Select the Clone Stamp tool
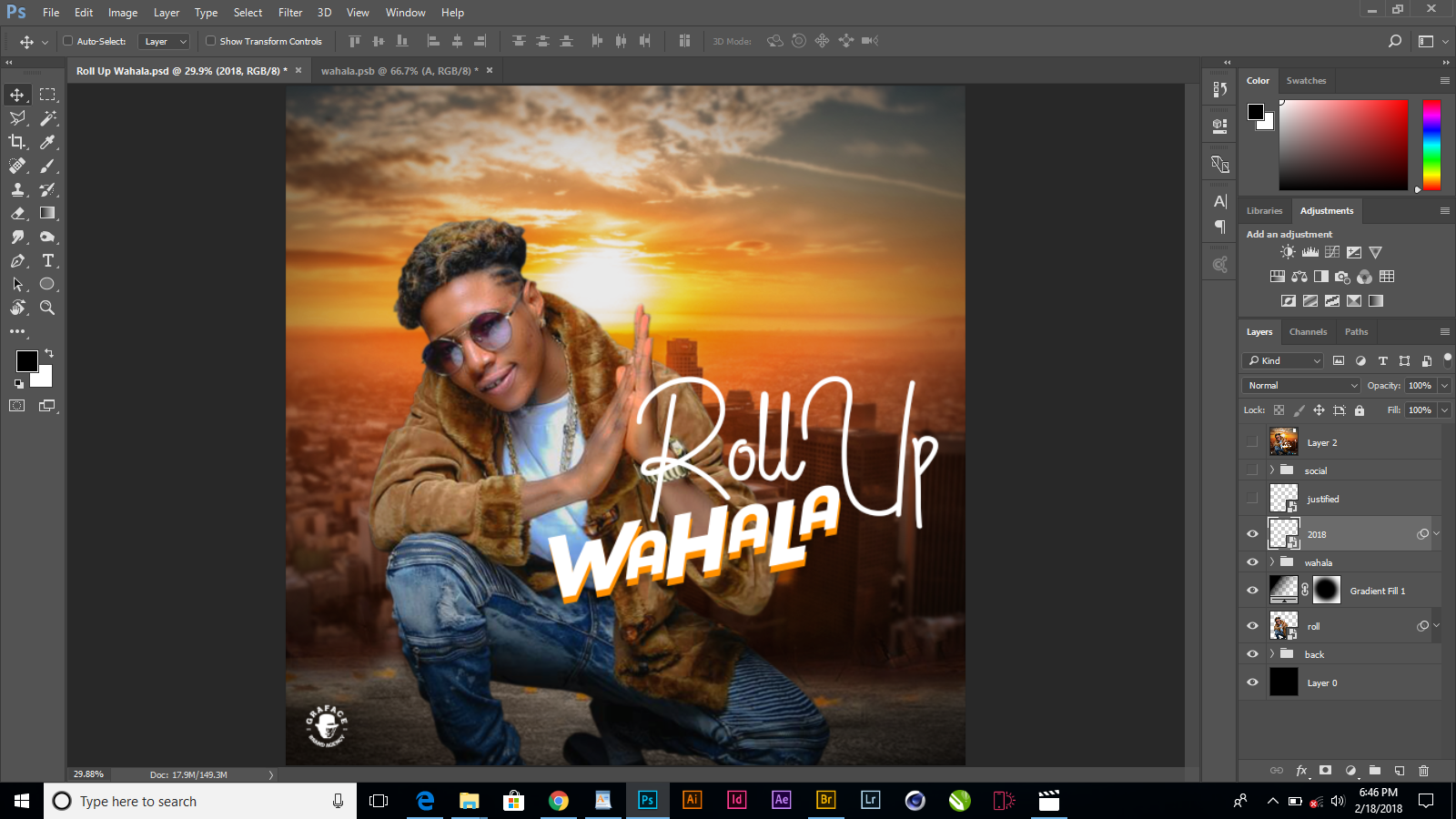Image resolution: width=1456 pixels, height=819 pixels. pos(17,189)
